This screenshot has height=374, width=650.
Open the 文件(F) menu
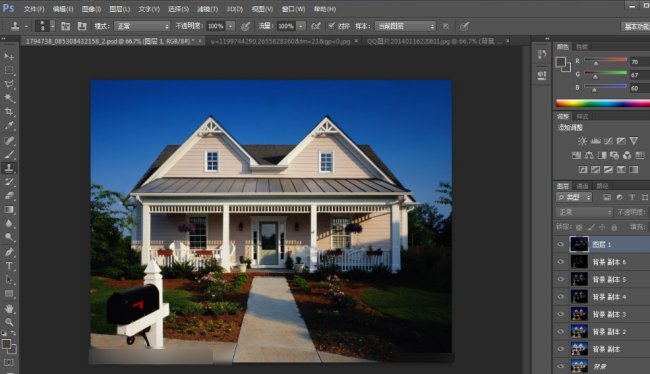34,9
